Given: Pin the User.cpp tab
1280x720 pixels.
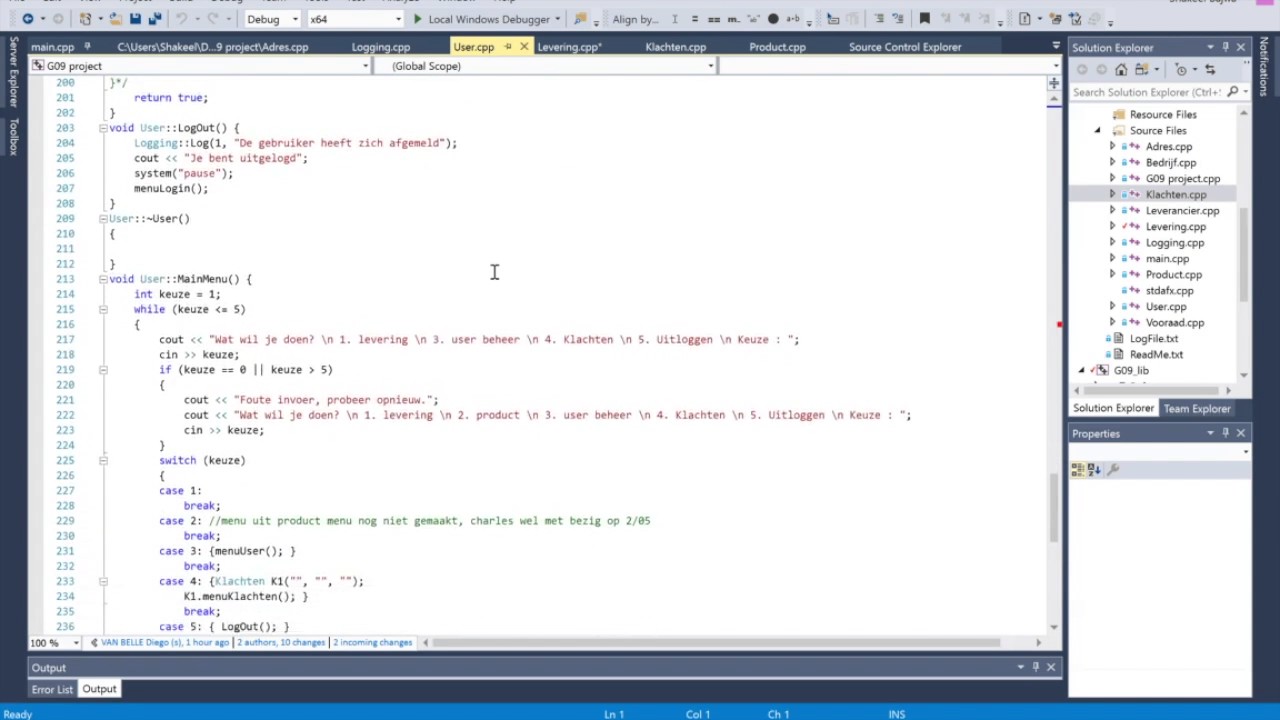Looking at the screenshot, I should 508,47.
